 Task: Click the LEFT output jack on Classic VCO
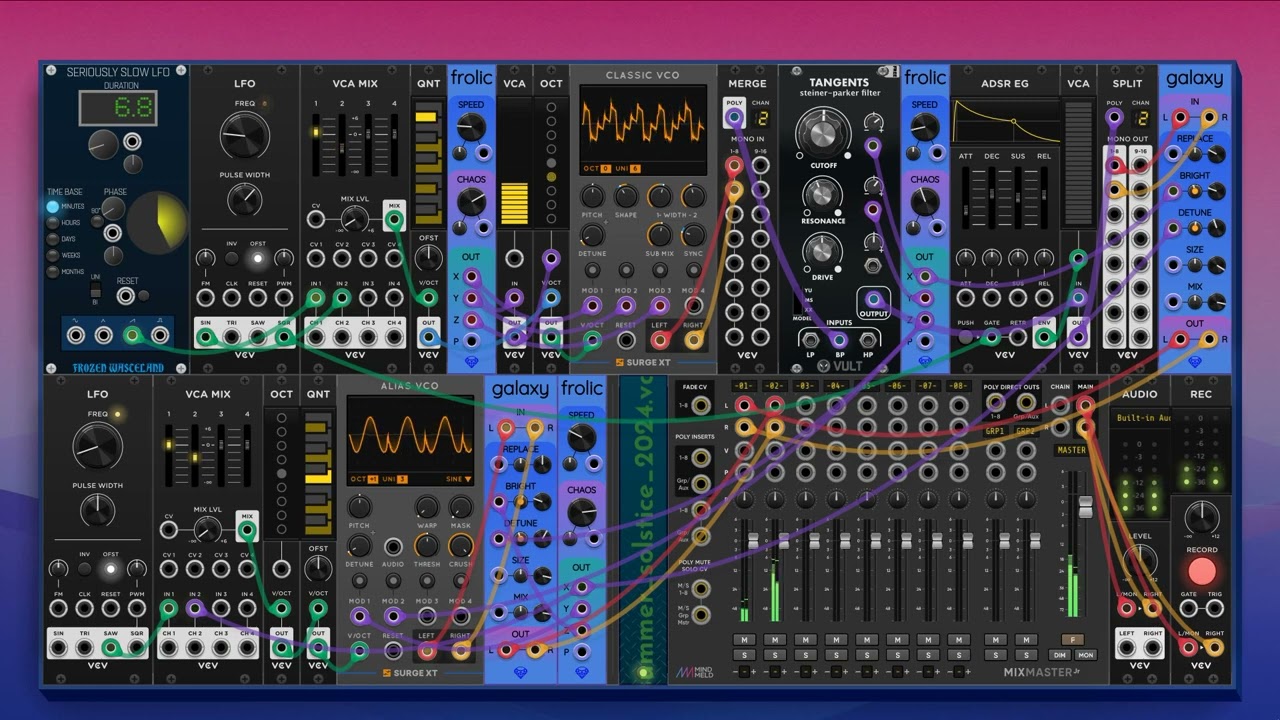pos(660,339)
